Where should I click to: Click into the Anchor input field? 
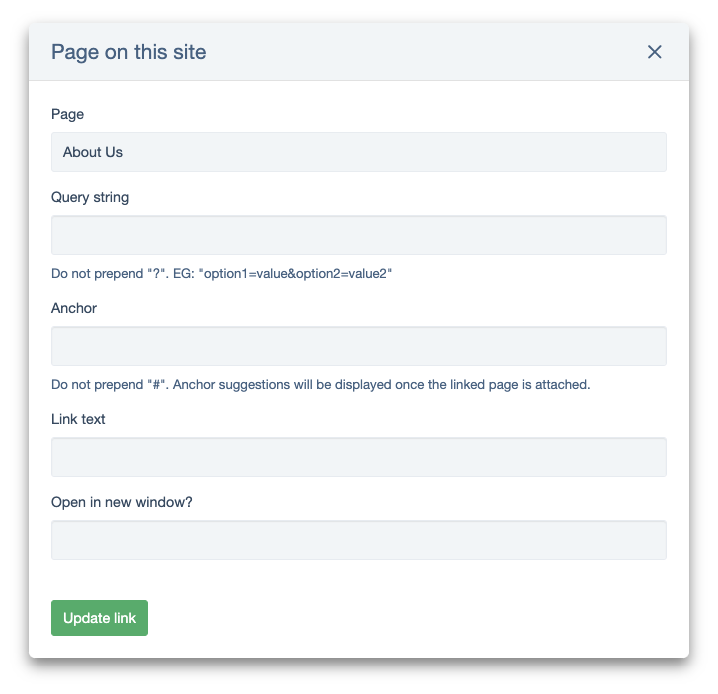click(358, 346)
